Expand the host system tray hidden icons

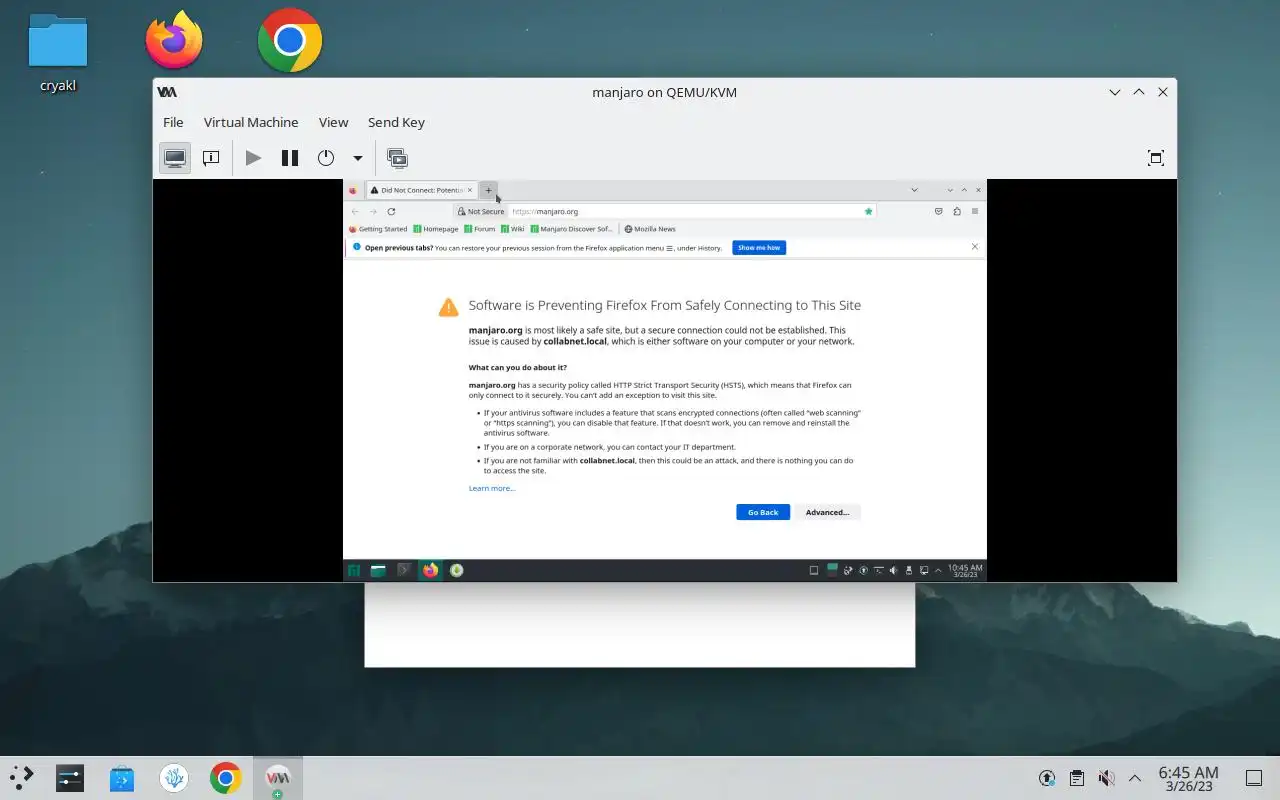(1135, 778)
